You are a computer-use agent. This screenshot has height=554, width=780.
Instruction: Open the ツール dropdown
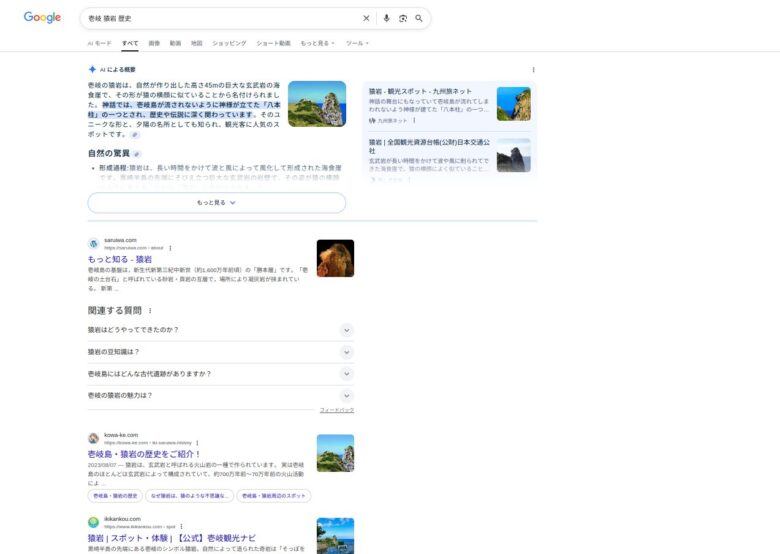pyautogui.click(x=357, y=43)
